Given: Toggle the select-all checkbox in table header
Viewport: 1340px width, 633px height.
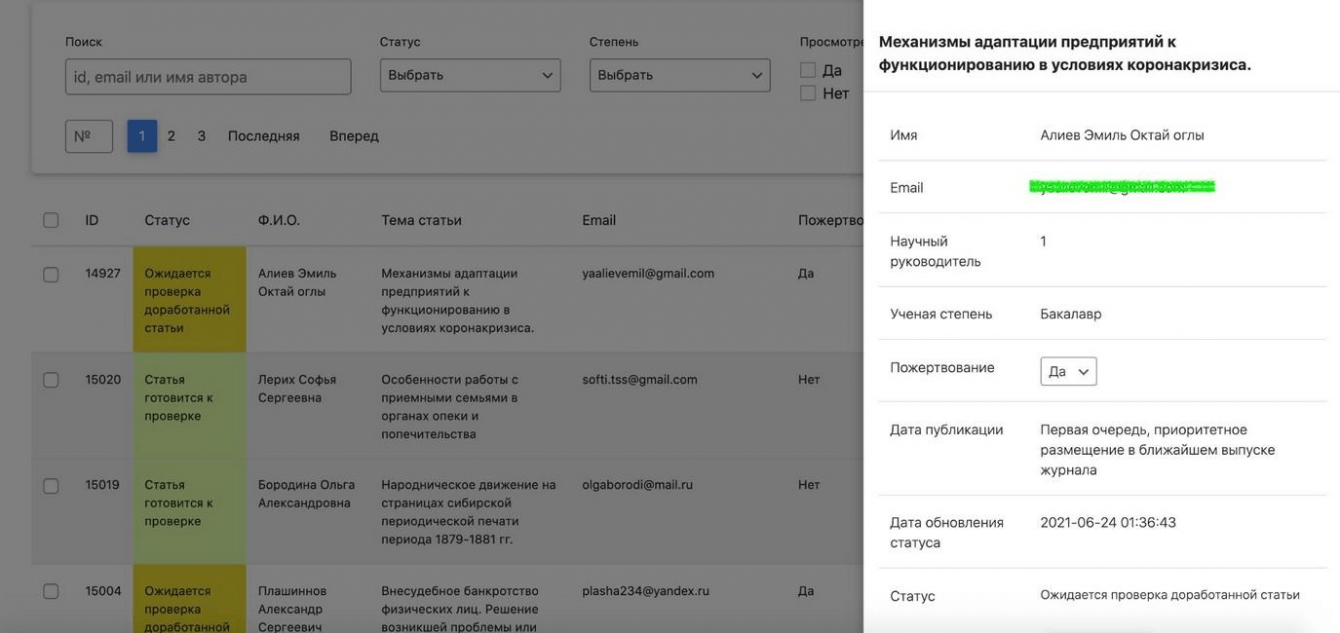Looking at the screenshot, I should click(x=51, y=220).
